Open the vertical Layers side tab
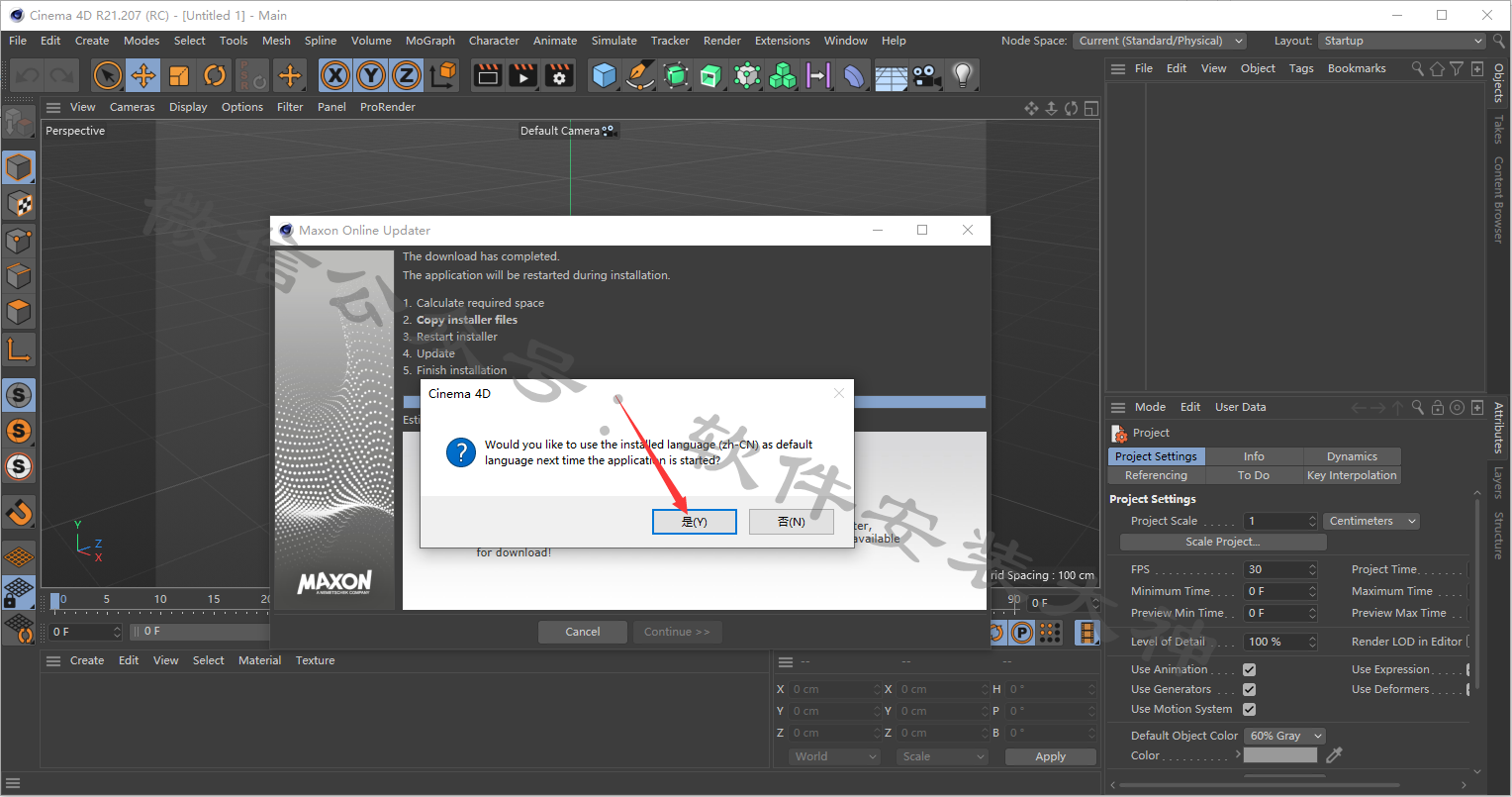 (1498, 483)
